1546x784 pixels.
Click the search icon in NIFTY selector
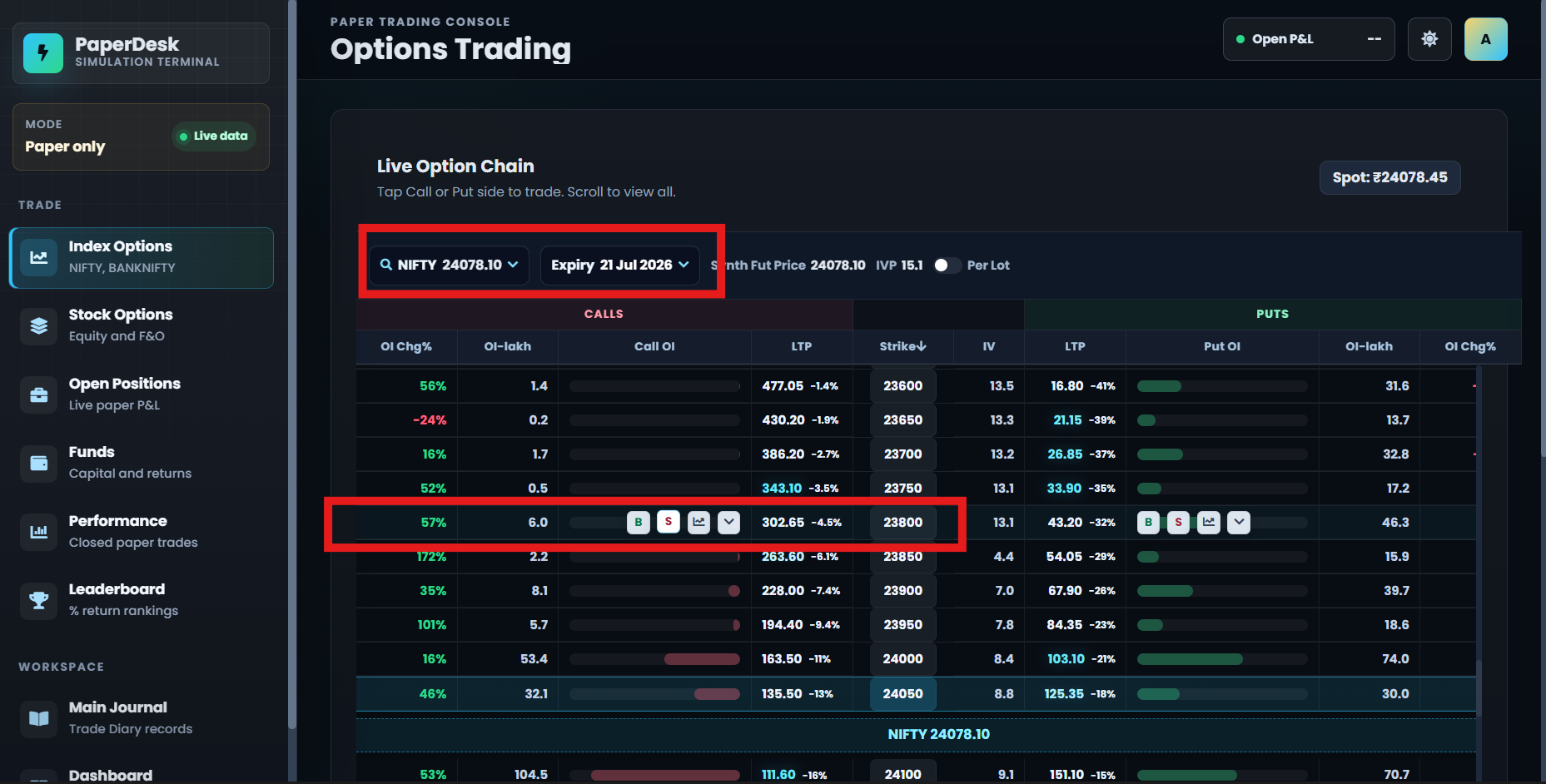point(386,265)
